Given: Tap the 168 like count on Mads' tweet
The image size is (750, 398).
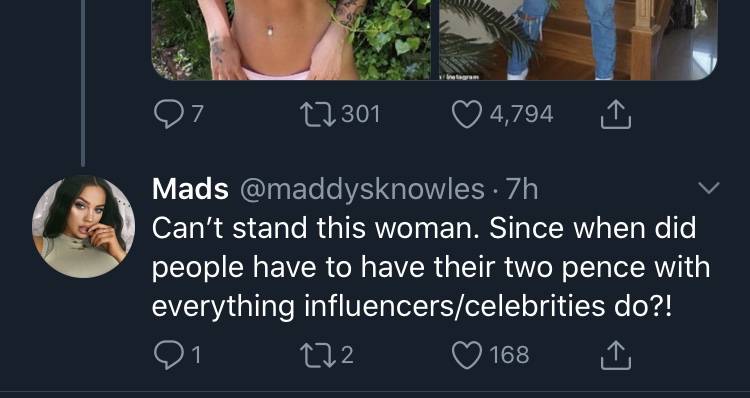Looking at the screenshot, I should coord(509,355).
